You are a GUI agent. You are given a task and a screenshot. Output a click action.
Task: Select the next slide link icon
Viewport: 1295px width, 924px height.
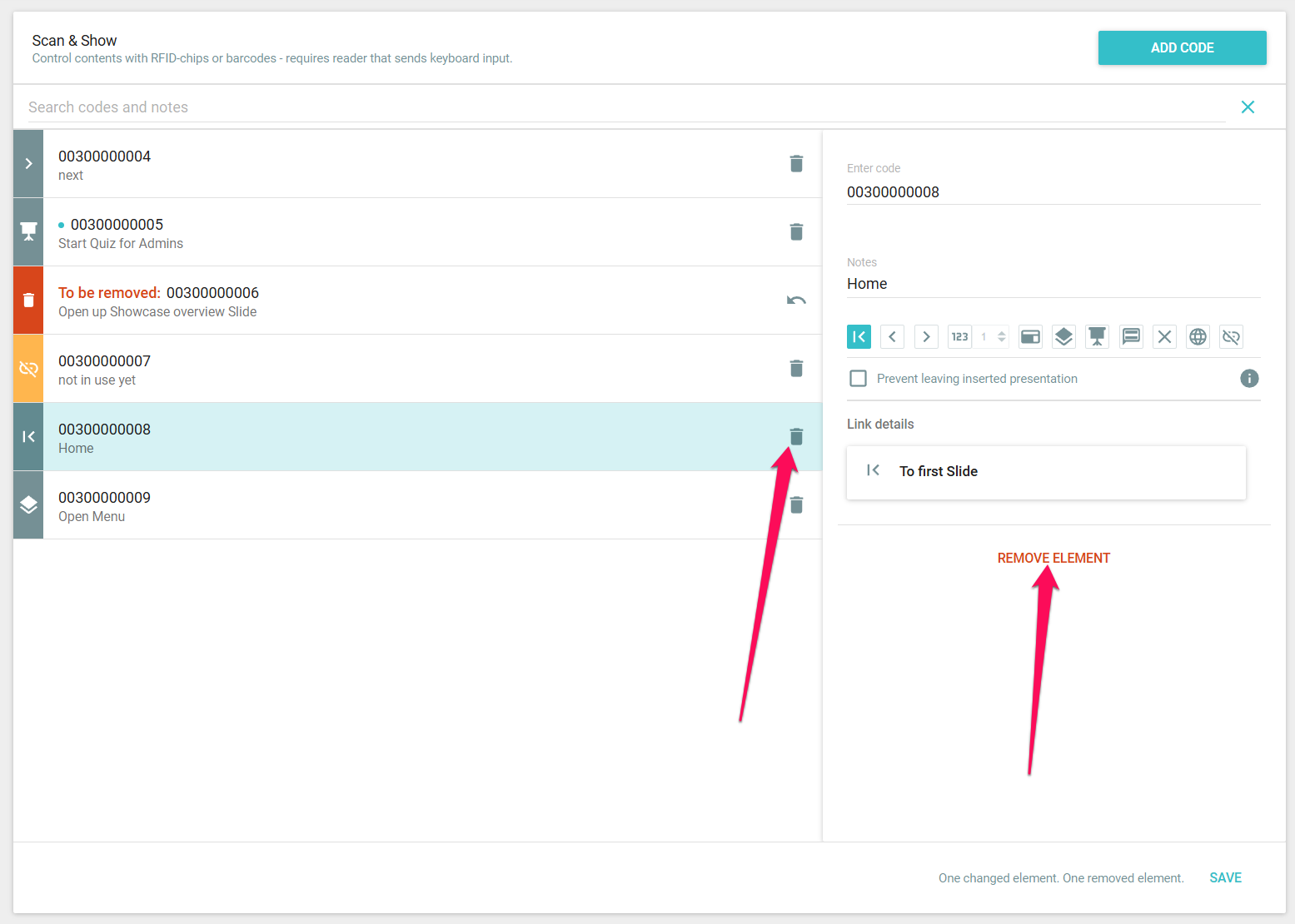(x=926, y=337)
